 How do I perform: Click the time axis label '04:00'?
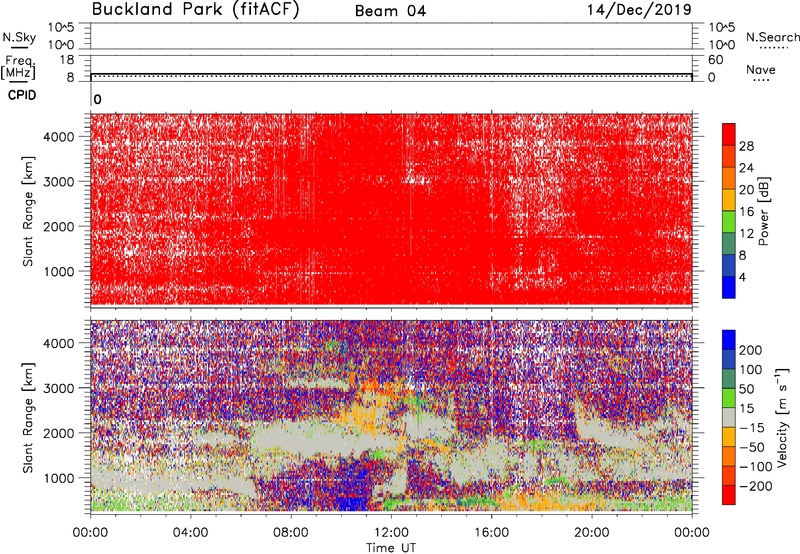(191, 533)
